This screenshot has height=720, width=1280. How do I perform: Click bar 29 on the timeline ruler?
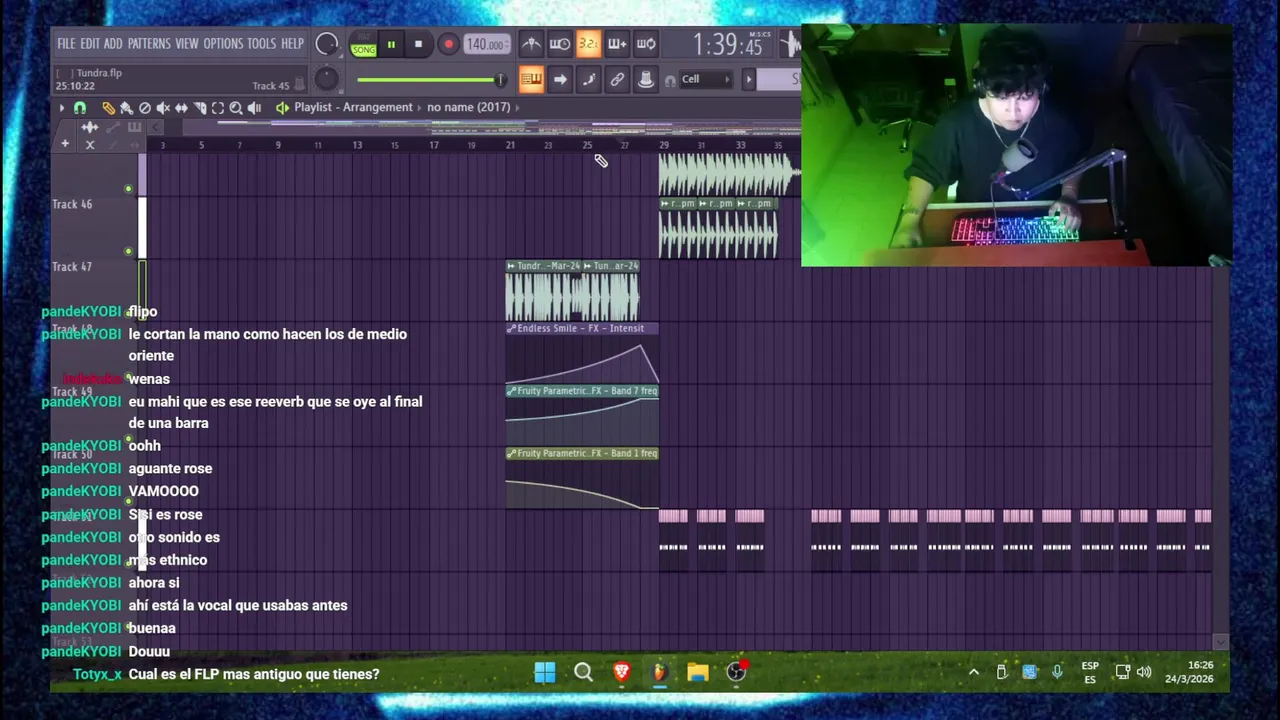(x=663, y=146)
